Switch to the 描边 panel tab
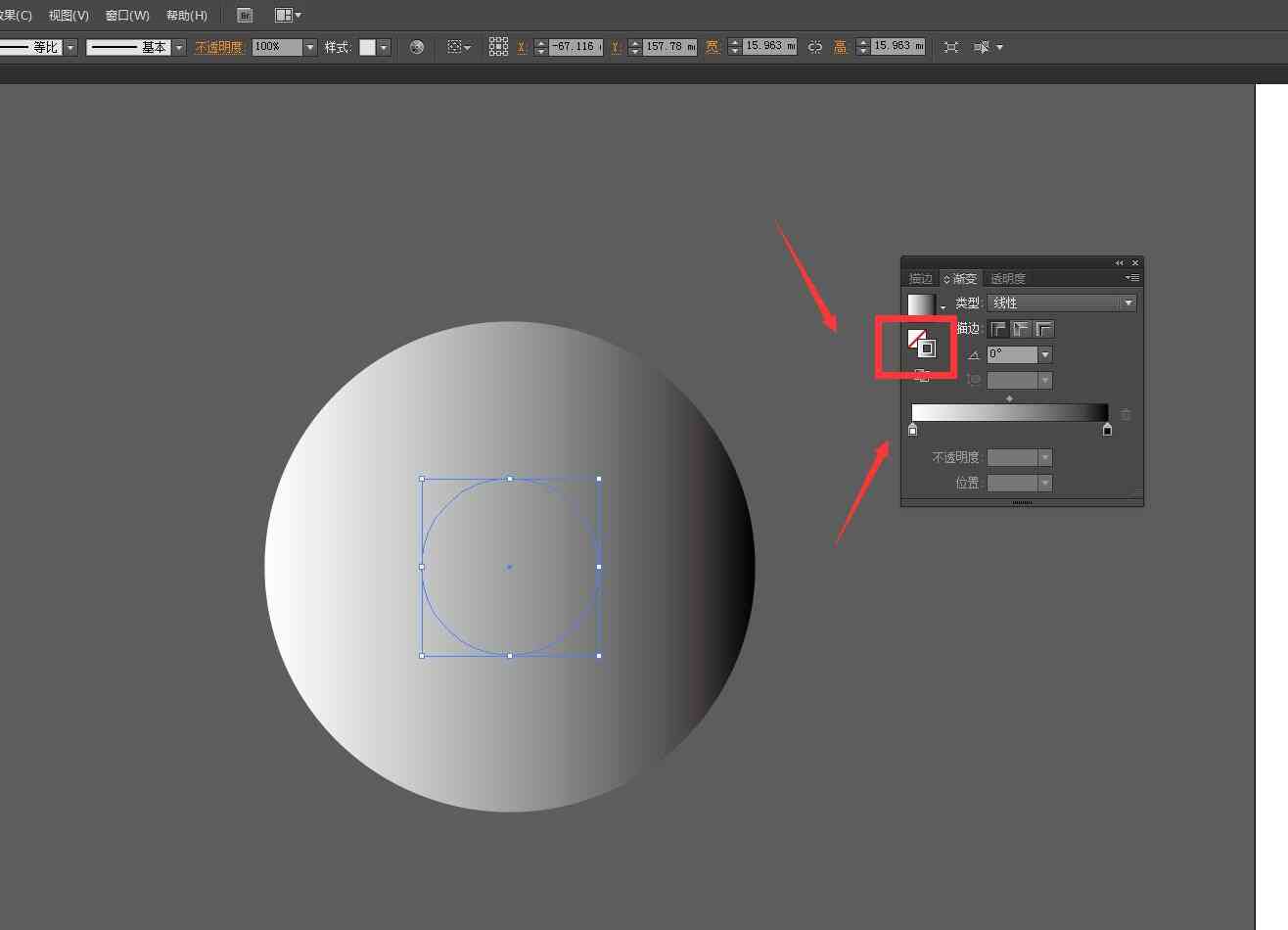Screen dimensions: 1288x930 [x=921, y=279]
